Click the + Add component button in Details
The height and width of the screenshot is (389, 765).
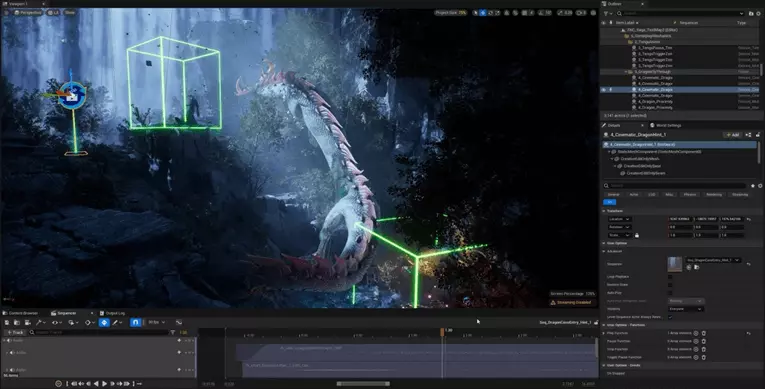point(732,135)
